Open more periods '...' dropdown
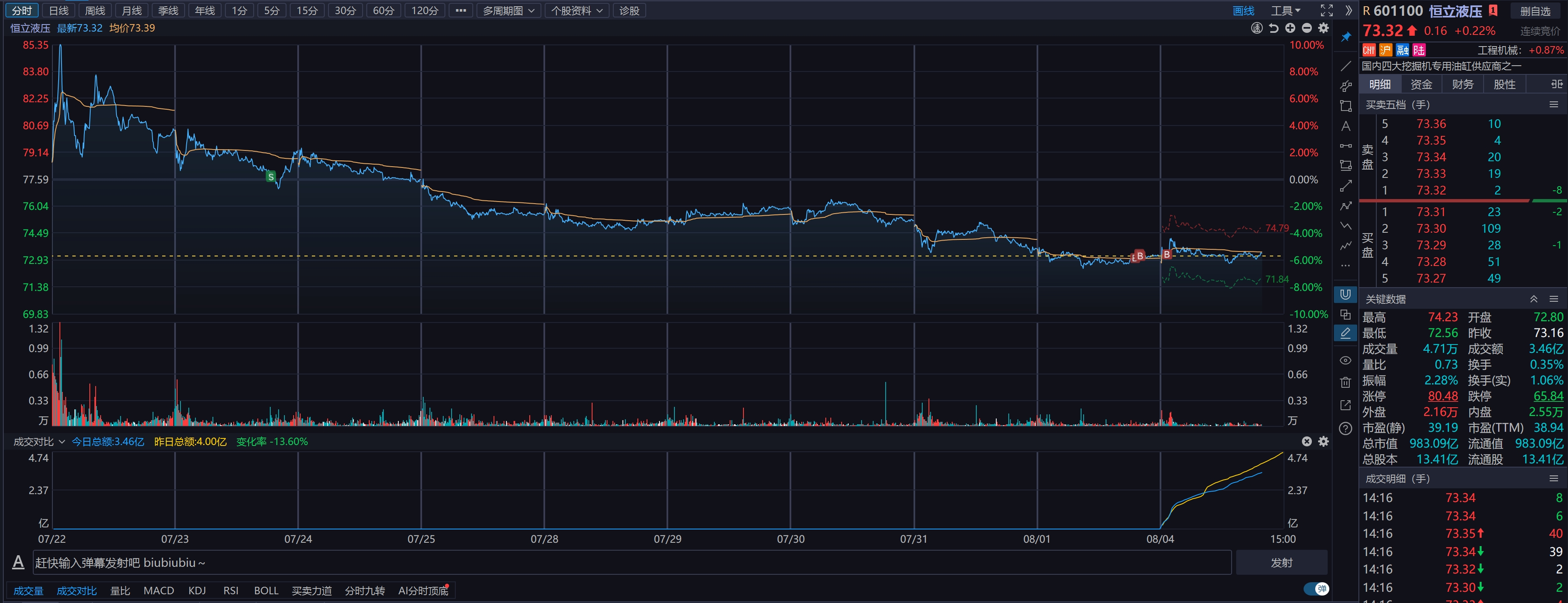1568x603 pixels. [461, 10]
